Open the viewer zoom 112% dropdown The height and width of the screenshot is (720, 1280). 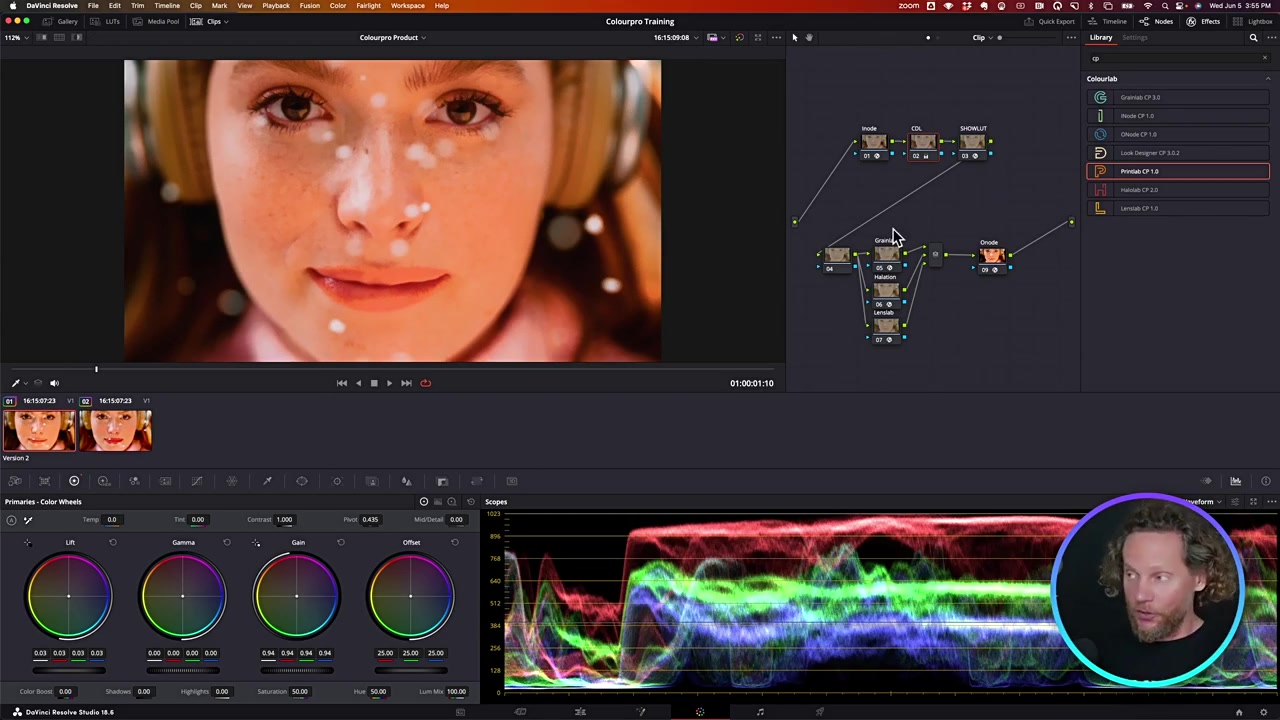[14, 38]
